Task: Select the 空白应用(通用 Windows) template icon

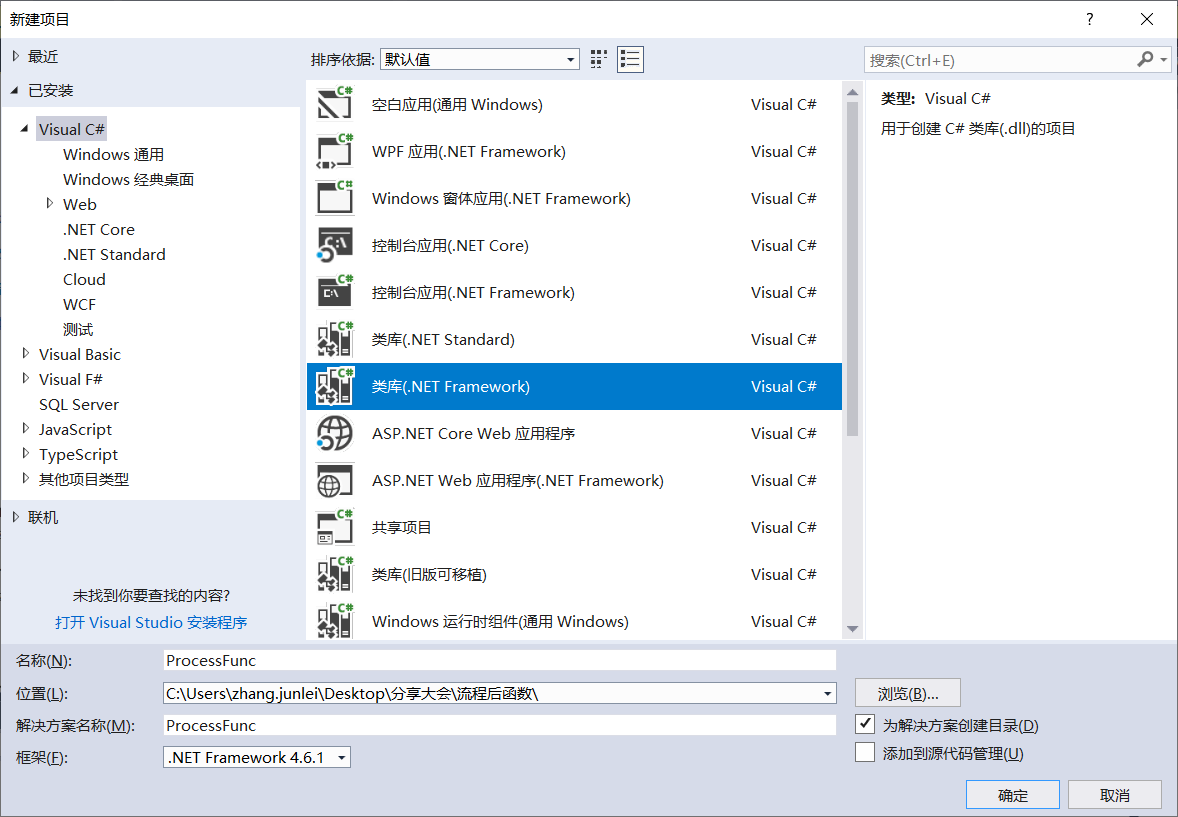Action: 334,105
